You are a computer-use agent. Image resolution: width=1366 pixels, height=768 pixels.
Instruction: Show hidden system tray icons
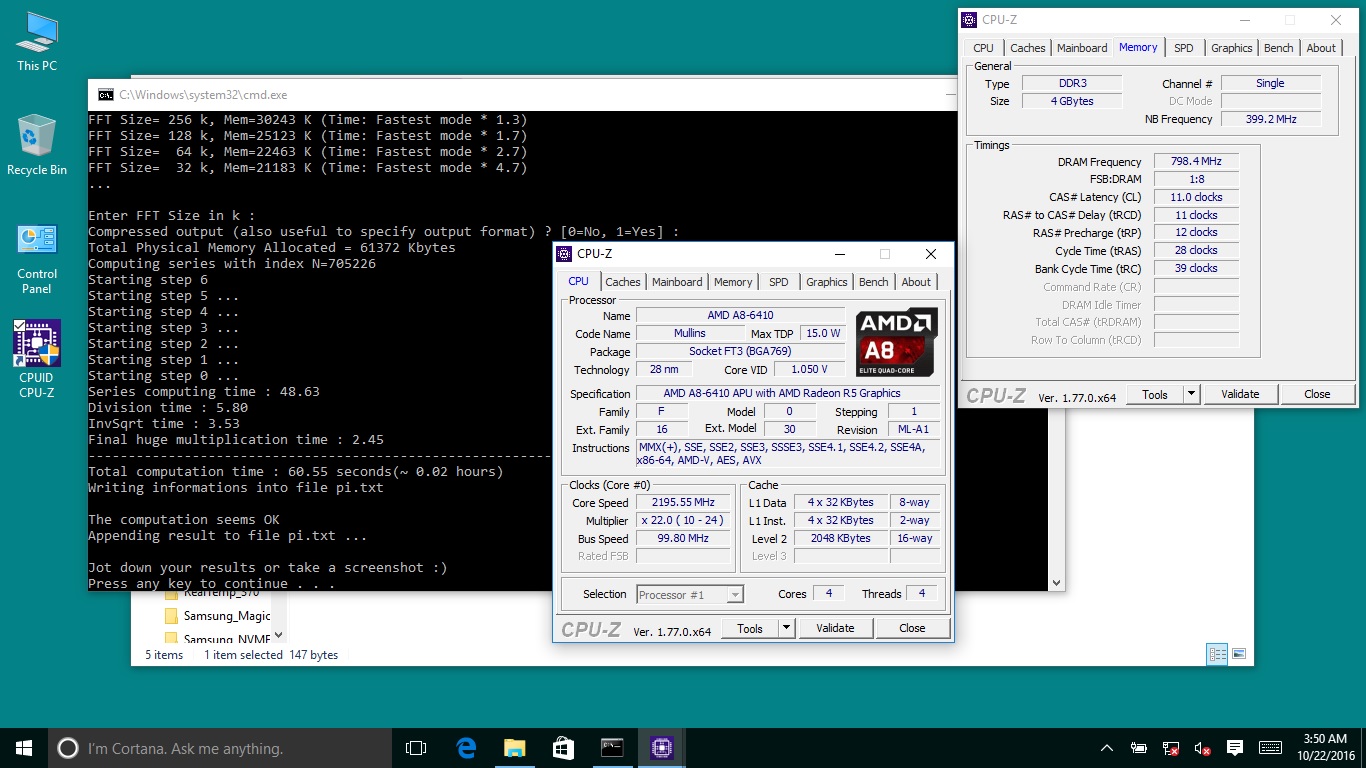1107,748
